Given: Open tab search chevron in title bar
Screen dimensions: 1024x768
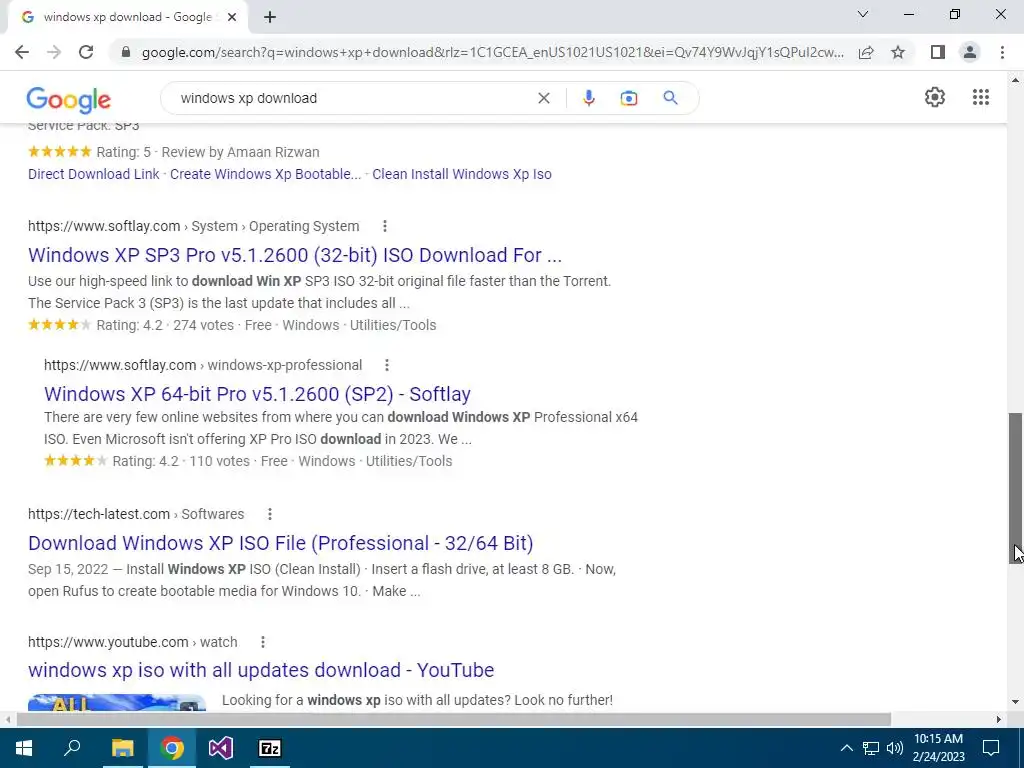Looking at the screenshot, I should (x=862, y=14).
